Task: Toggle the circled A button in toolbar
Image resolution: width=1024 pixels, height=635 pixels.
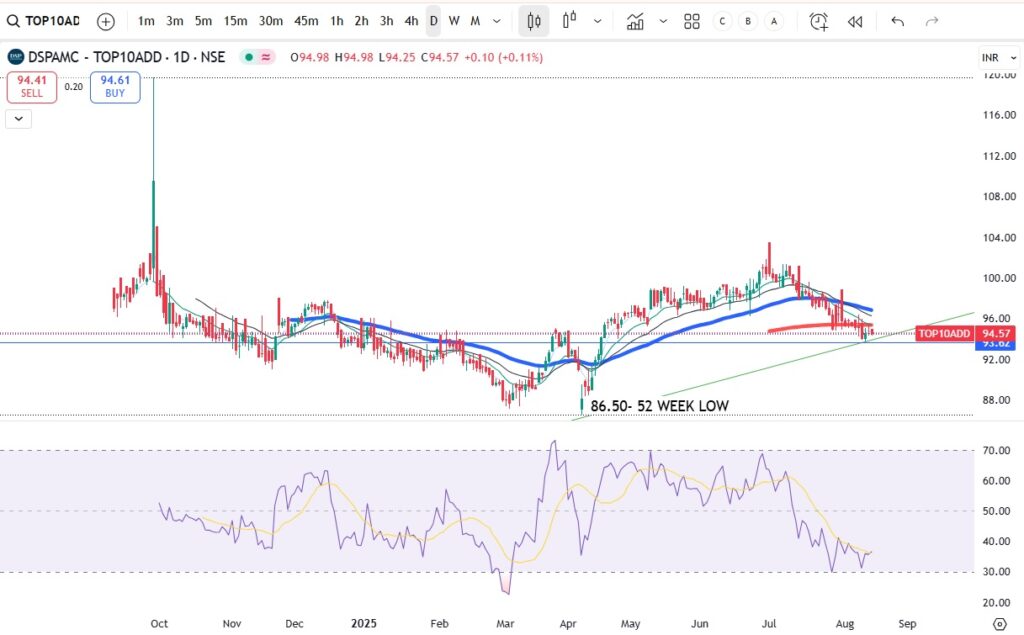Action: [774, 21]
